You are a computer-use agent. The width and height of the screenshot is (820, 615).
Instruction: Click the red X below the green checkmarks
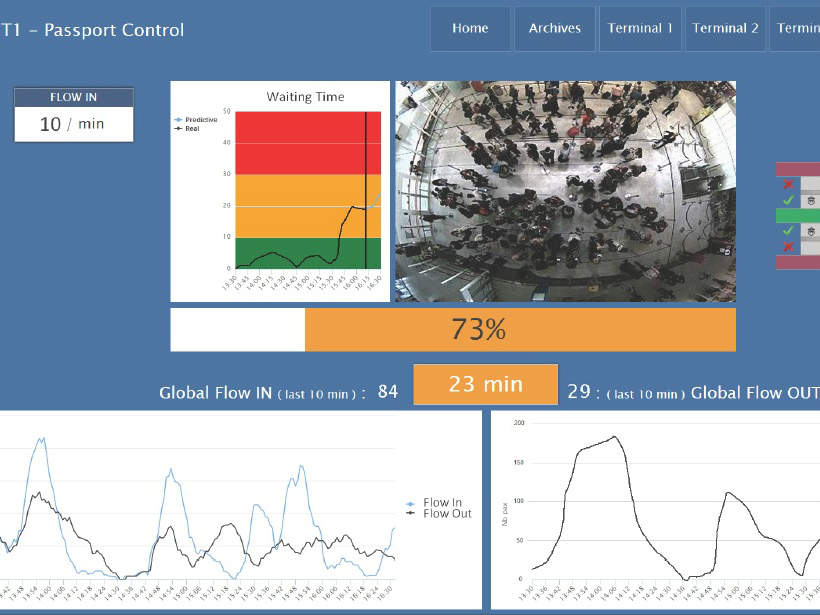click(788, 247)
